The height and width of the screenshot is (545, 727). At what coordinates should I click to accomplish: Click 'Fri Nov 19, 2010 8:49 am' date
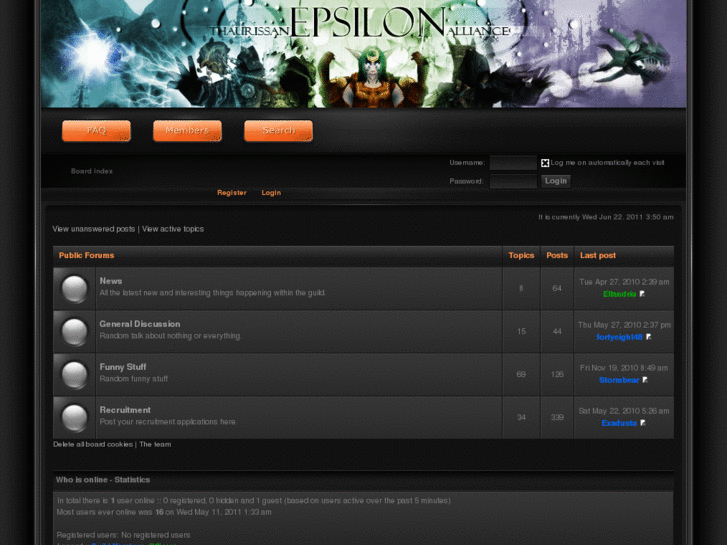pyautogui.click(x=624, y=368)
